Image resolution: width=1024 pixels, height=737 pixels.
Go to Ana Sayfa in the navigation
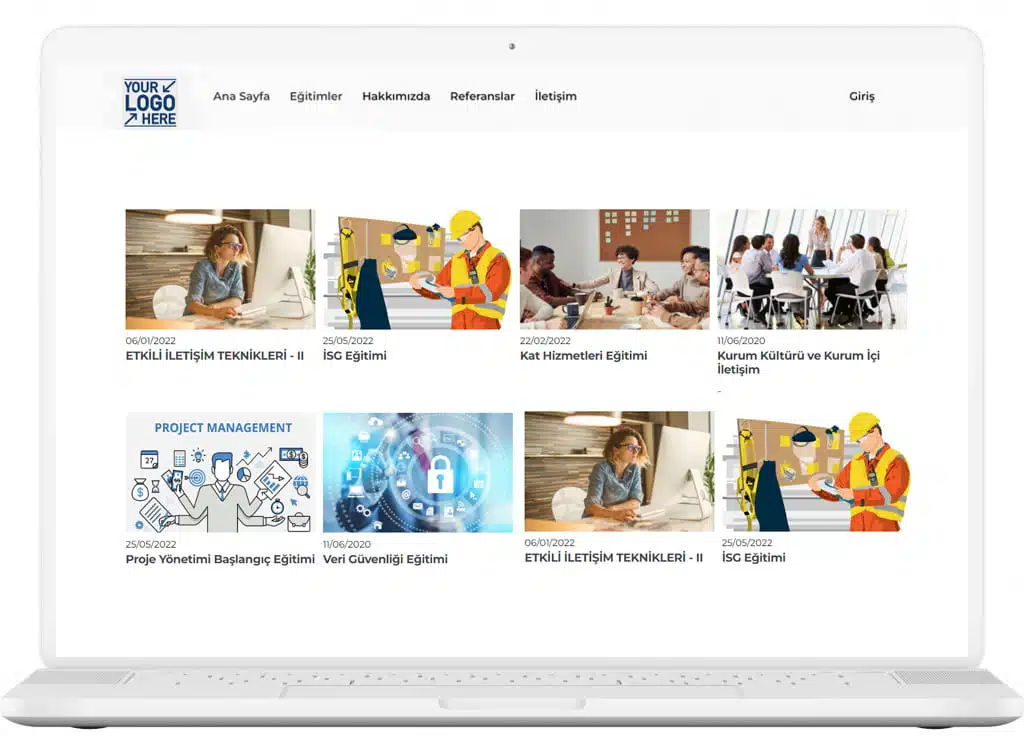(x=241, y=96)
